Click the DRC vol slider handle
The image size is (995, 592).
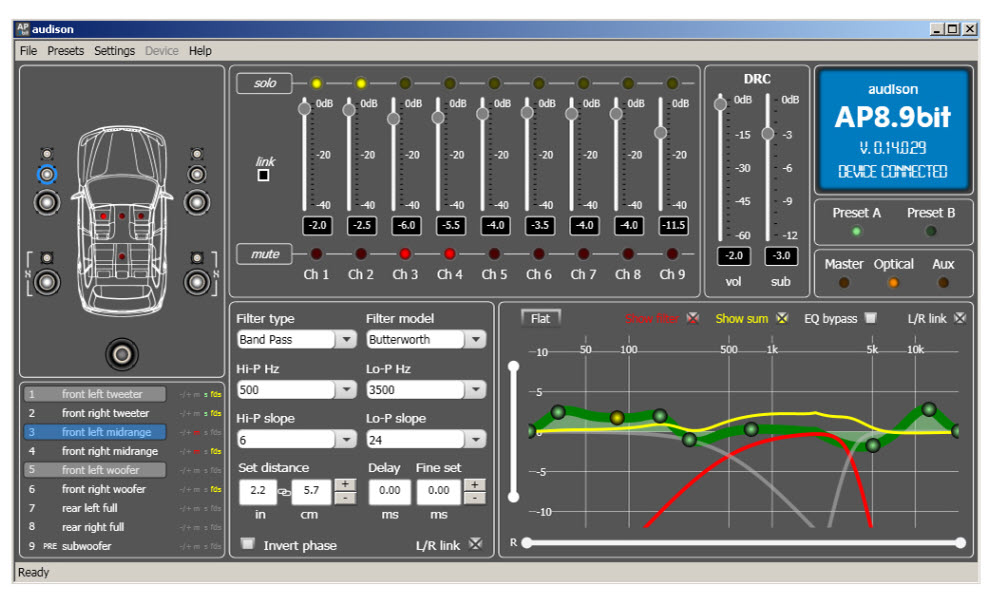720,103
